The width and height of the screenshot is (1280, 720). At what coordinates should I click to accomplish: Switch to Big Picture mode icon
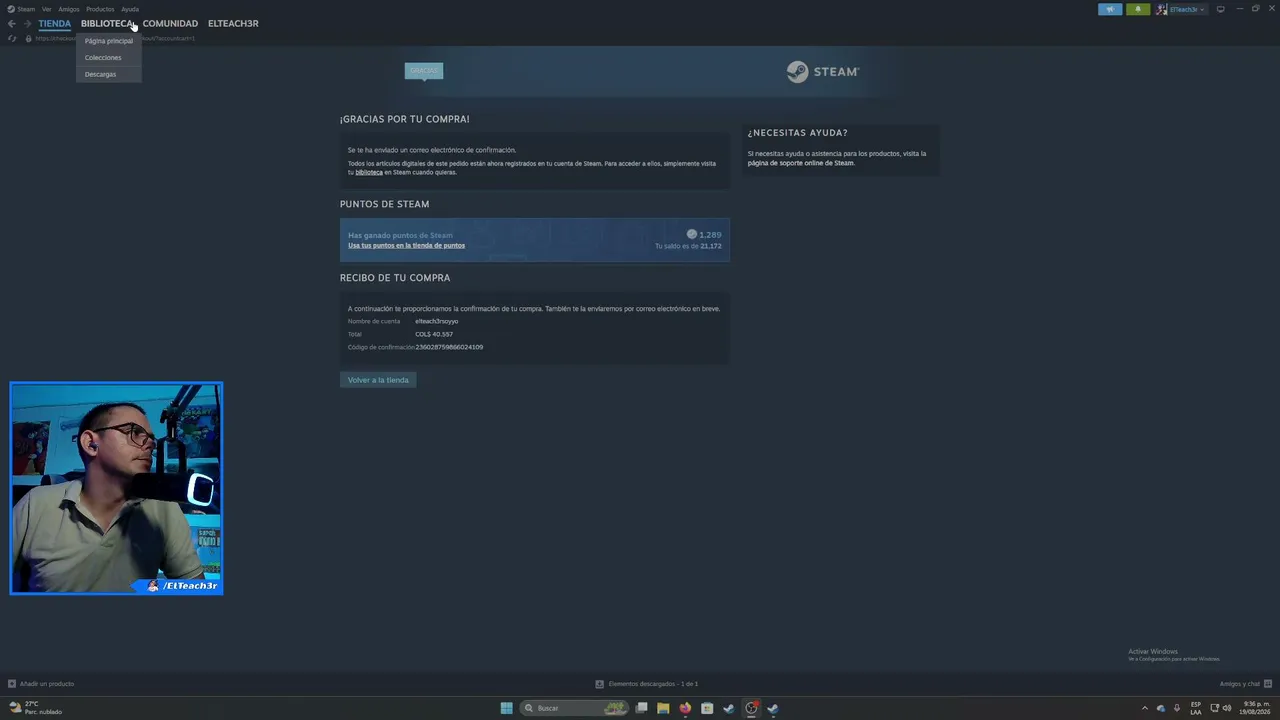(x=1220, y=9)
